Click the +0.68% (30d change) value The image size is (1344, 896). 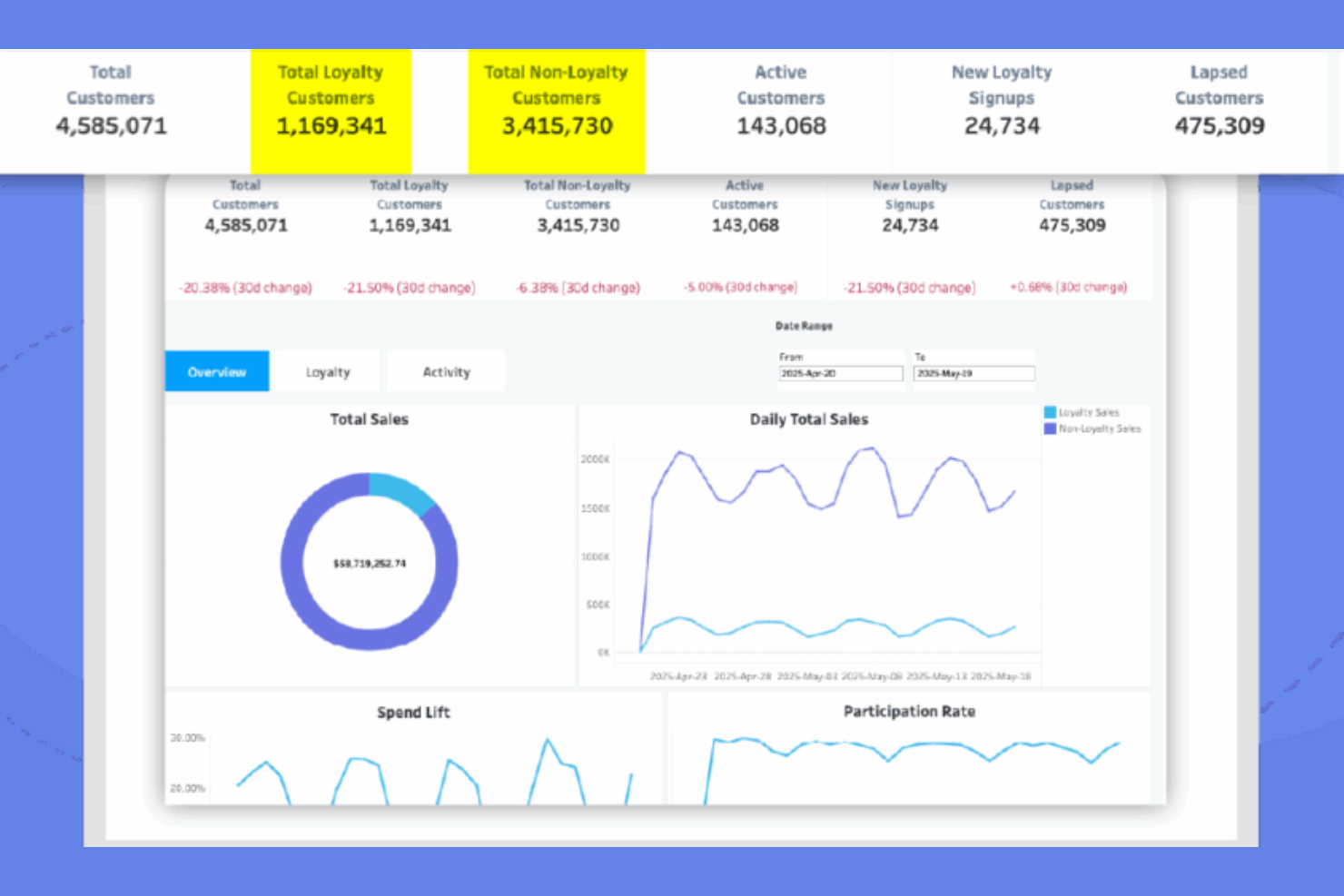[1068, 287]
